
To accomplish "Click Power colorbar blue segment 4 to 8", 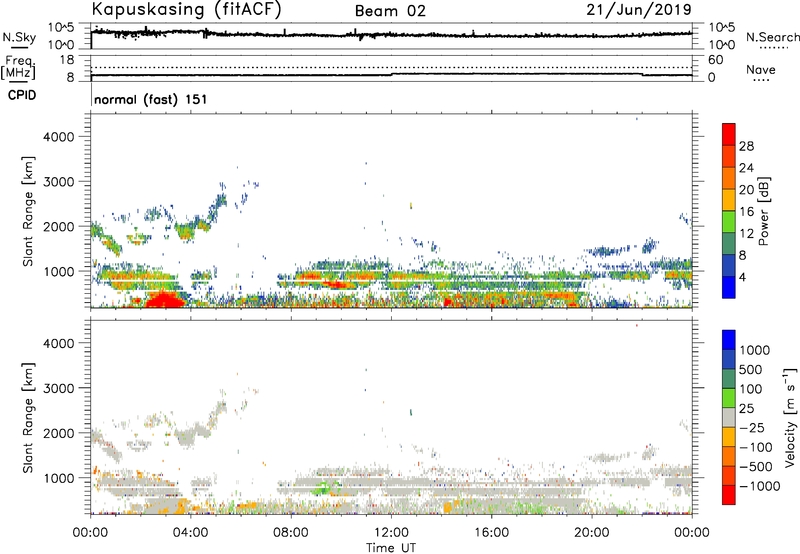I will coord(729,266).
